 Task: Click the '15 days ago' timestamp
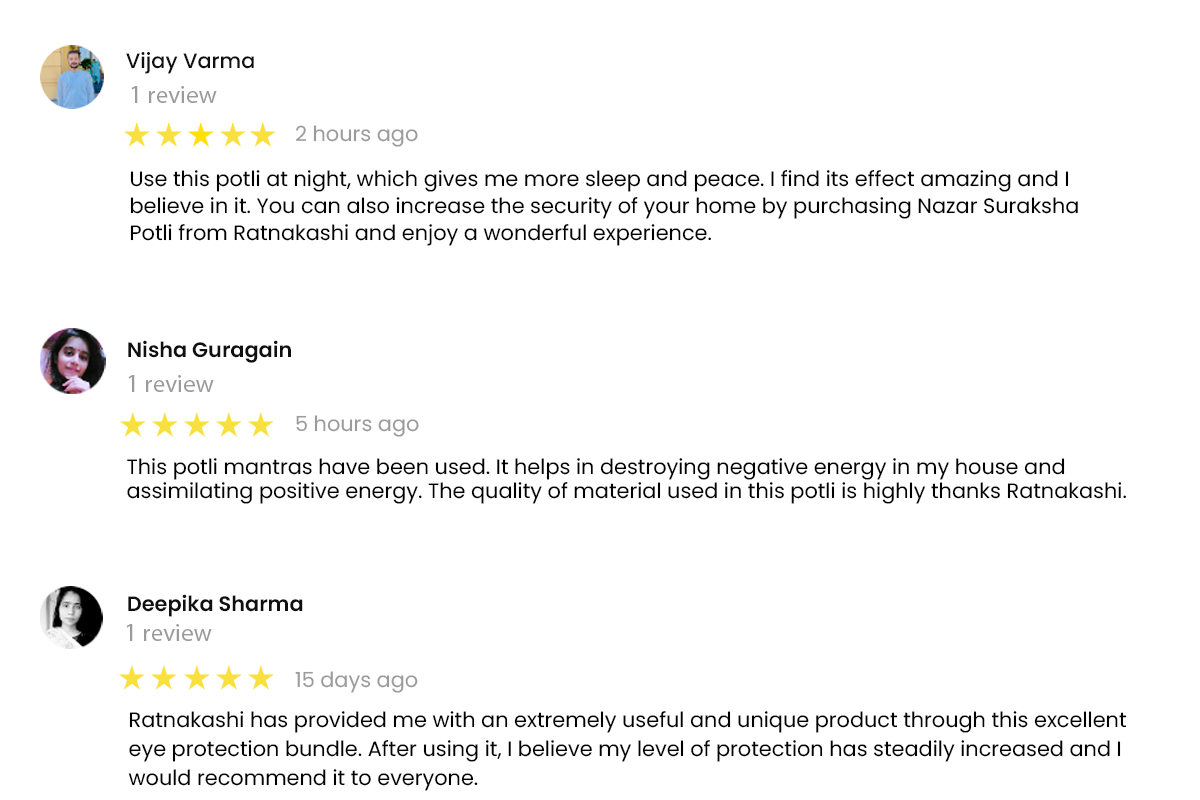(x=356, y=680)
